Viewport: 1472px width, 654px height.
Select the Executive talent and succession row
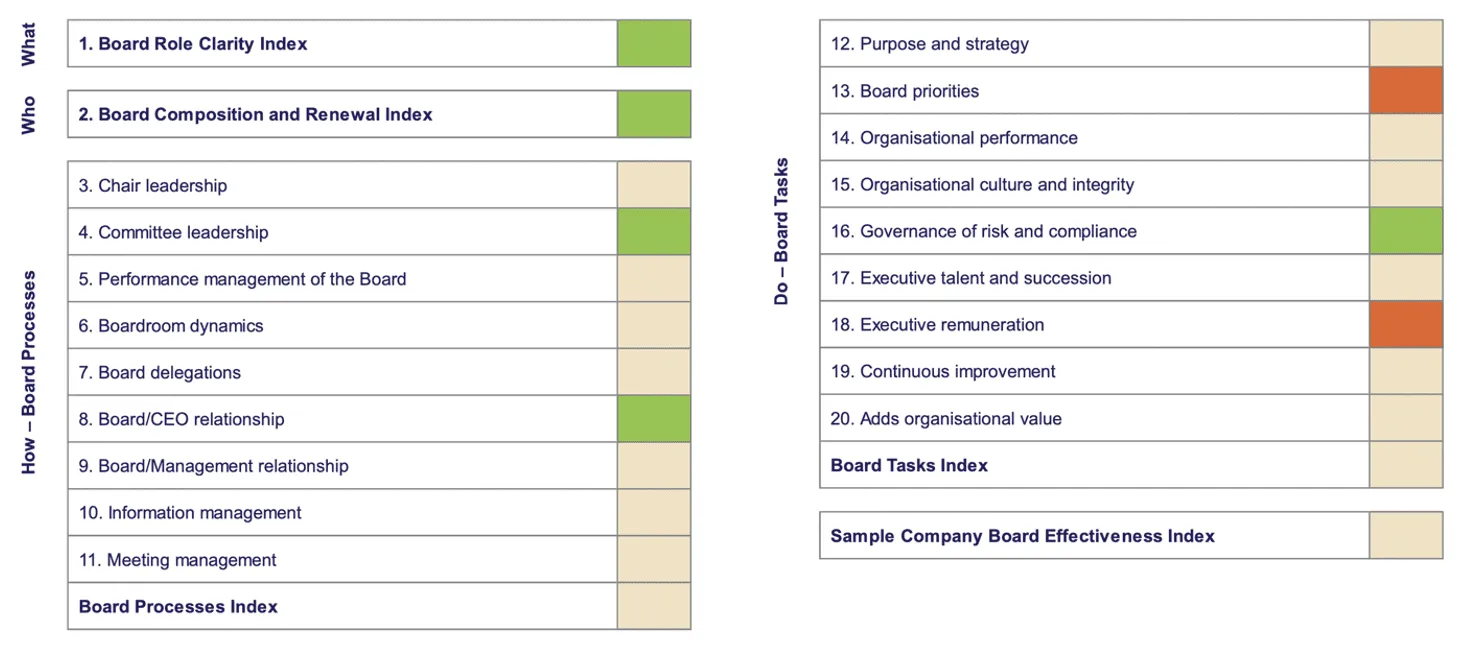pyautogui.click(x=971, y=278)
